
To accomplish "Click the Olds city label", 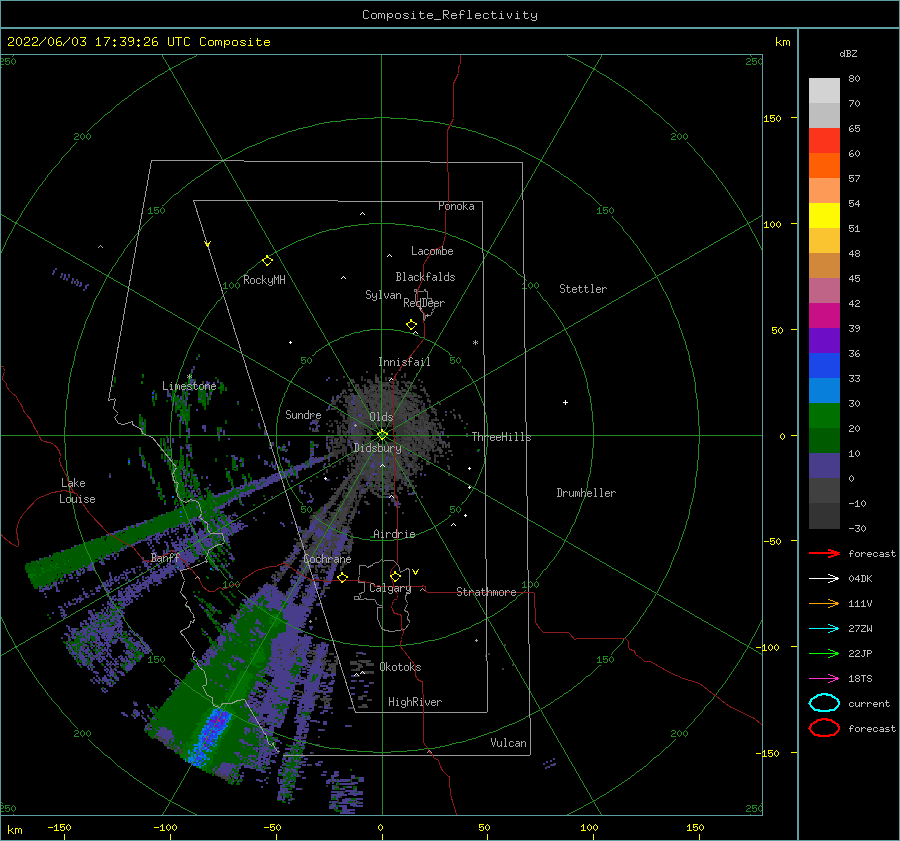I will (381, 417).
